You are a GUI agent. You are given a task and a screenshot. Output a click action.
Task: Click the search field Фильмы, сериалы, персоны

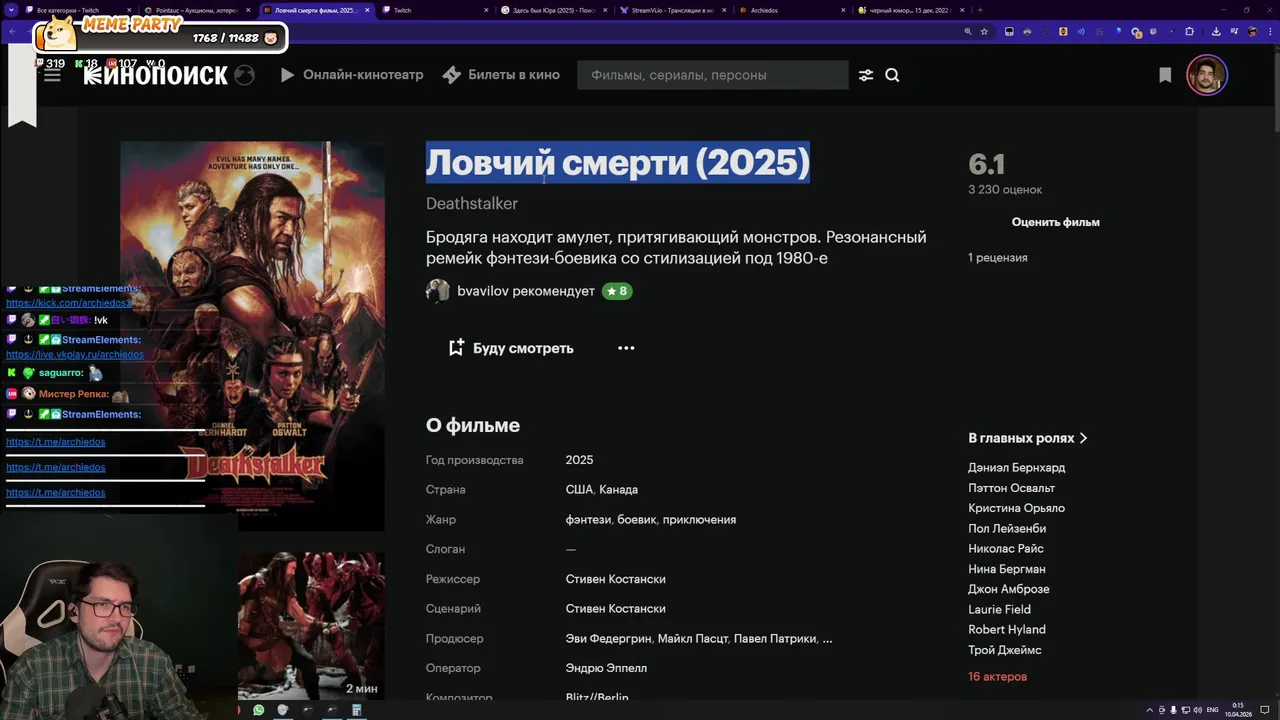712,75
